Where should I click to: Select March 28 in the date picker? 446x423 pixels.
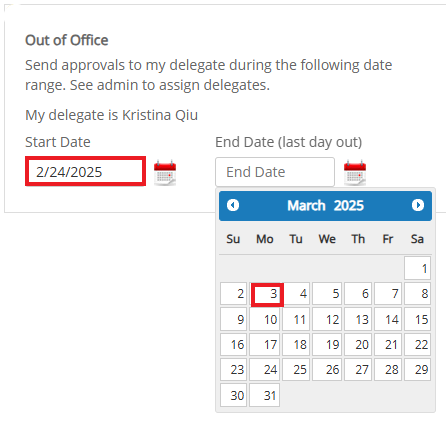pos(388,369)
